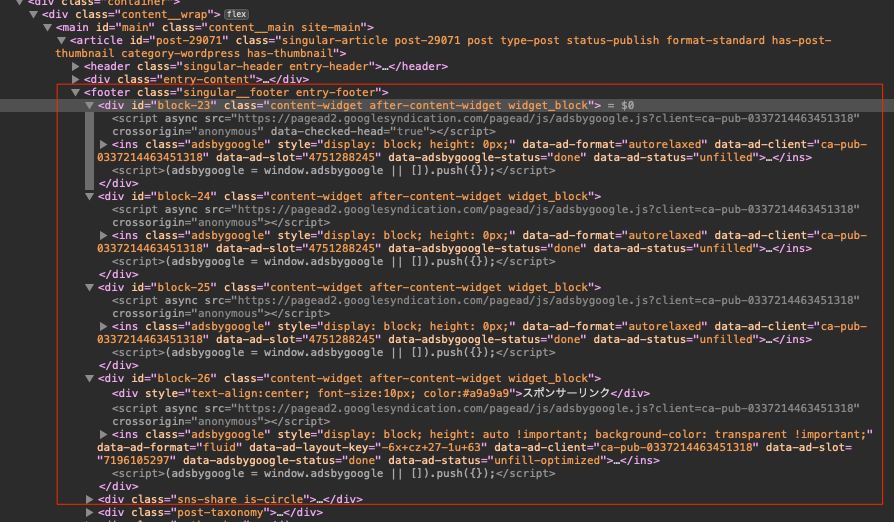Viewport: 894px width, 522px height.
Task: Select the push script line in block-25
Action: click(334, 353)
